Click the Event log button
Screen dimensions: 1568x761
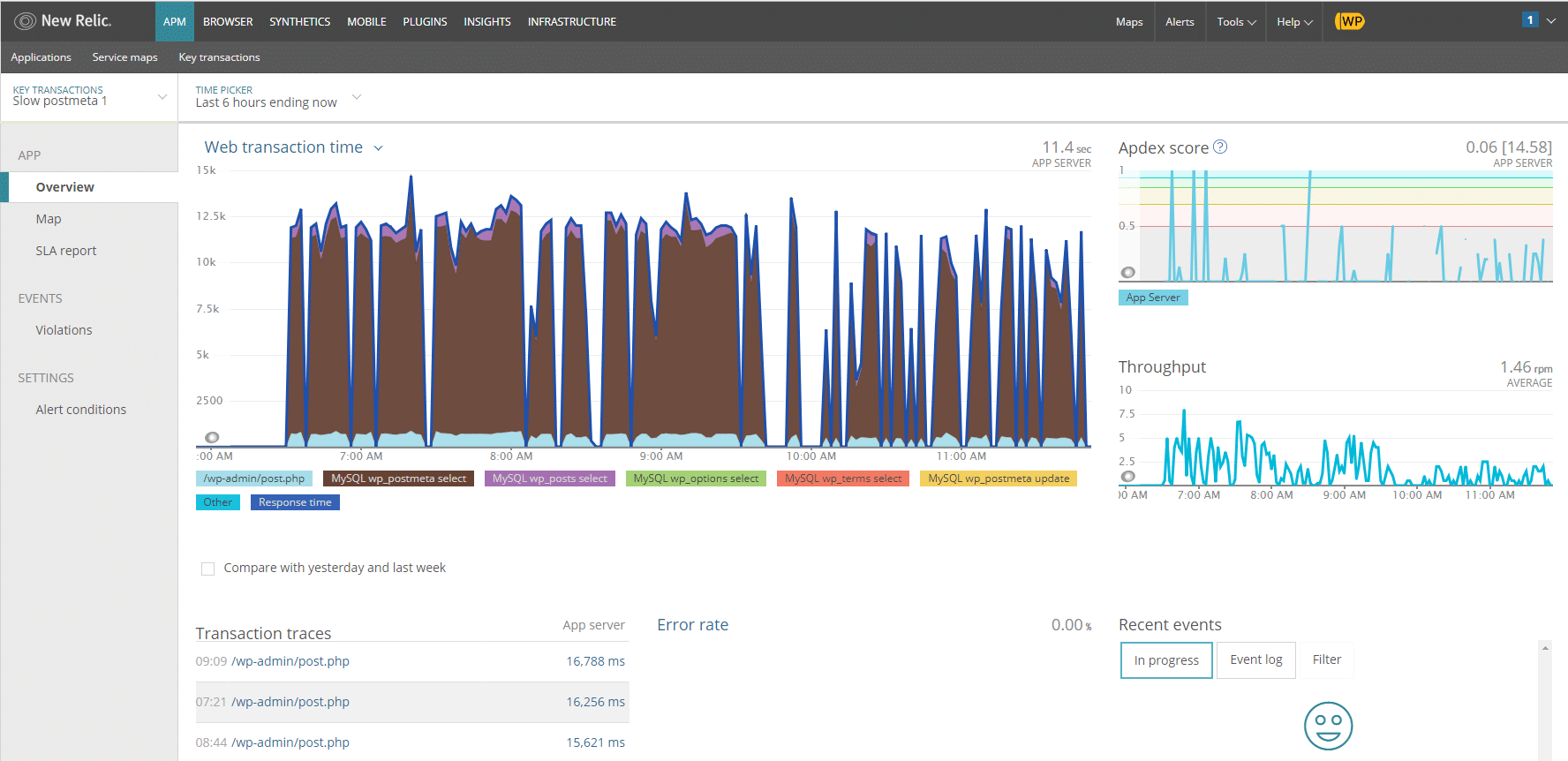click(1255, 659)
